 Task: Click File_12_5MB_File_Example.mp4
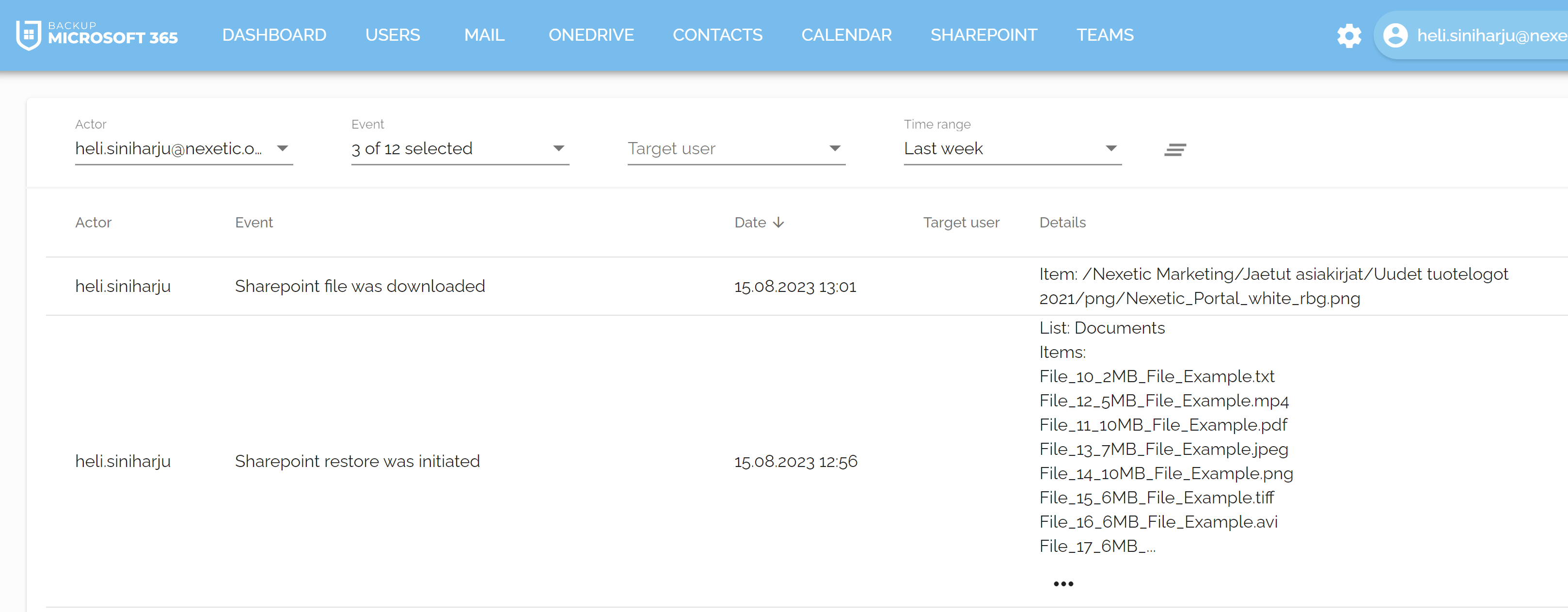[x=1164, y=401]
